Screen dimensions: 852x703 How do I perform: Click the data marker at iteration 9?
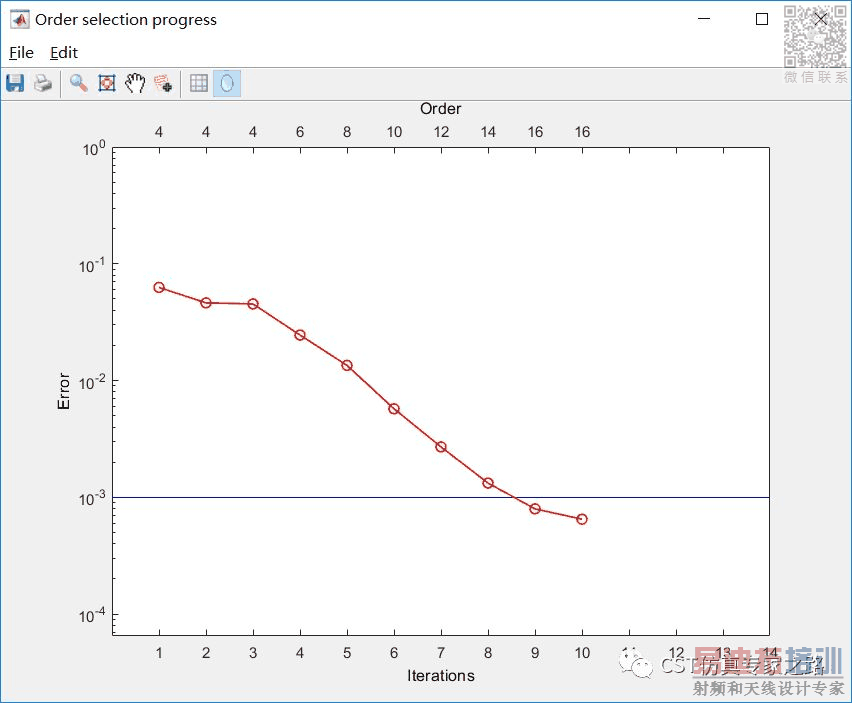point(535,509)
